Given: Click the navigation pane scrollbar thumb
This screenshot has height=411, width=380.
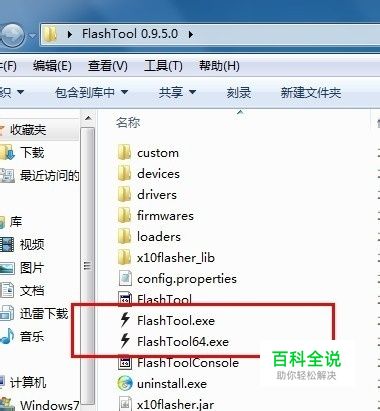Looking at the screenshot, I should tap(88, 265).
